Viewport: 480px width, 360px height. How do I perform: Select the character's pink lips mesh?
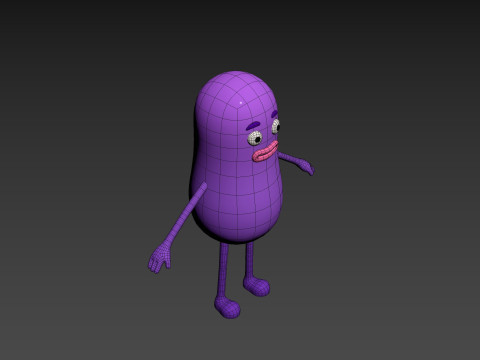coord(265,152)
